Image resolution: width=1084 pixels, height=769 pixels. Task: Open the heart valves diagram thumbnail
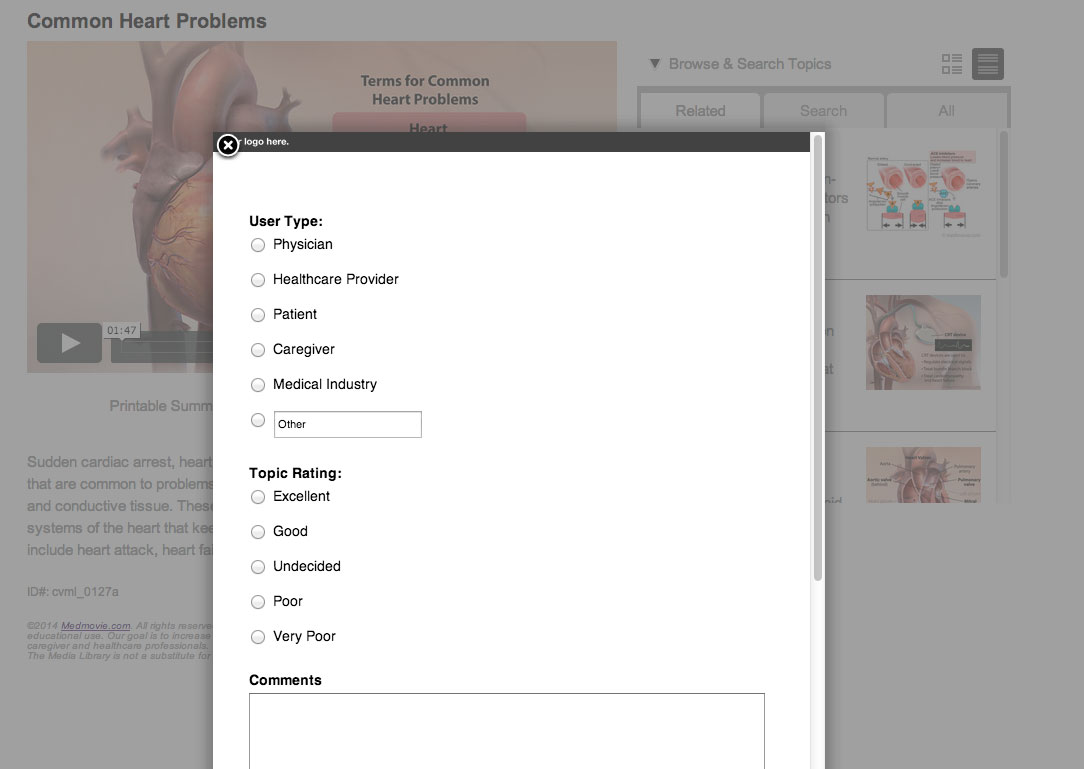point(923,475)
